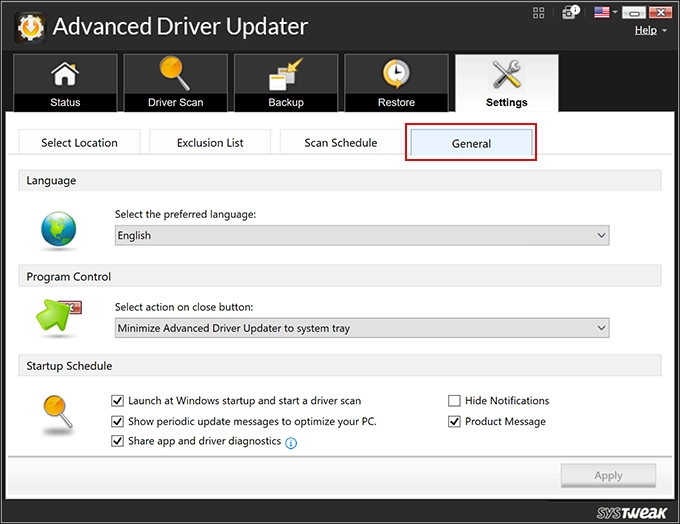Image resolution: width=680 pixels, height=524 pixels.
Task: Switch to the Select Location tab
Action: pyautogui.click(x=79, y=143)
